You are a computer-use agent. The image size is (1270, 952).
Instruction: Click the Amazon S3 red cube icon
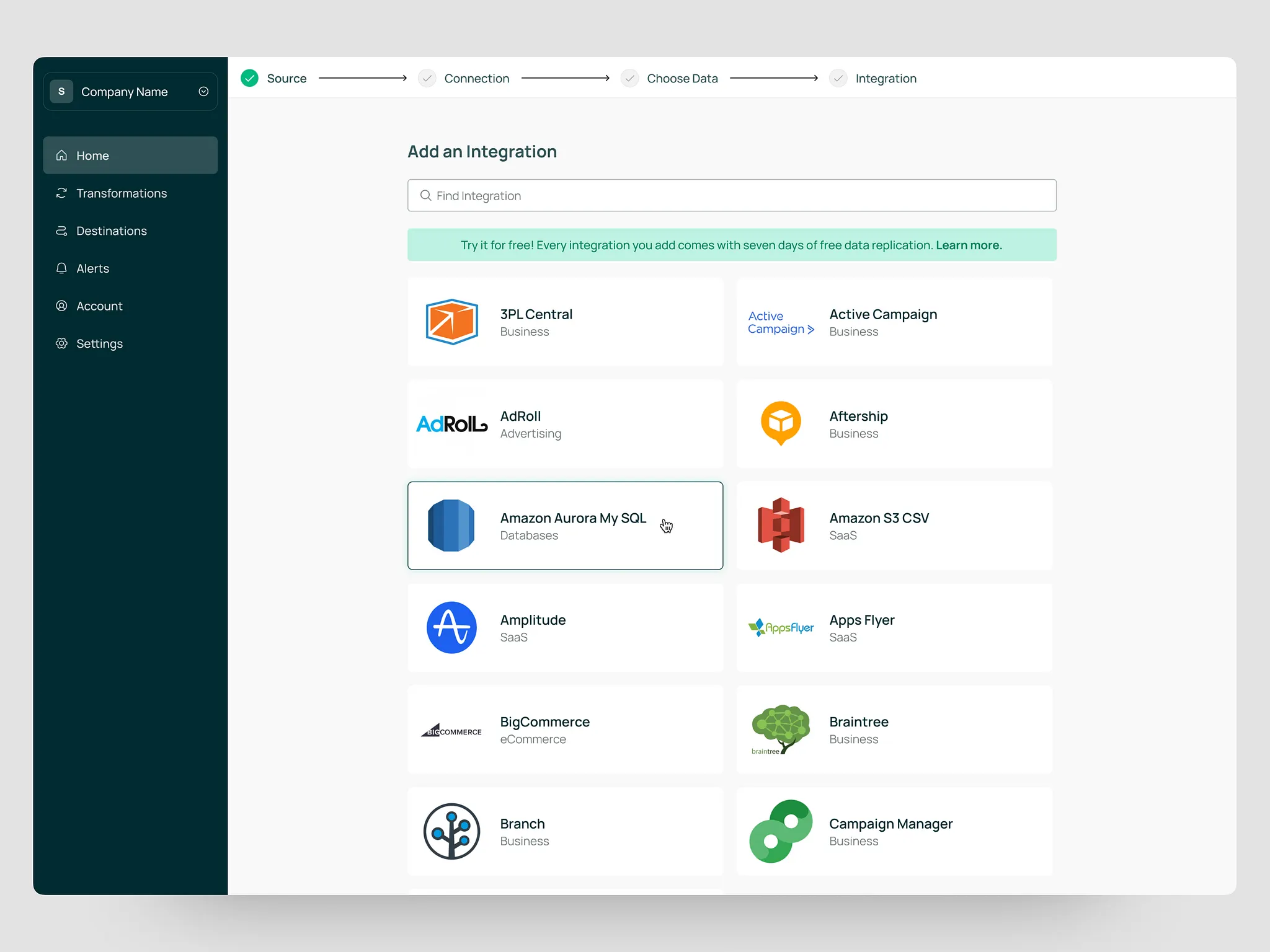coord(781,525)
